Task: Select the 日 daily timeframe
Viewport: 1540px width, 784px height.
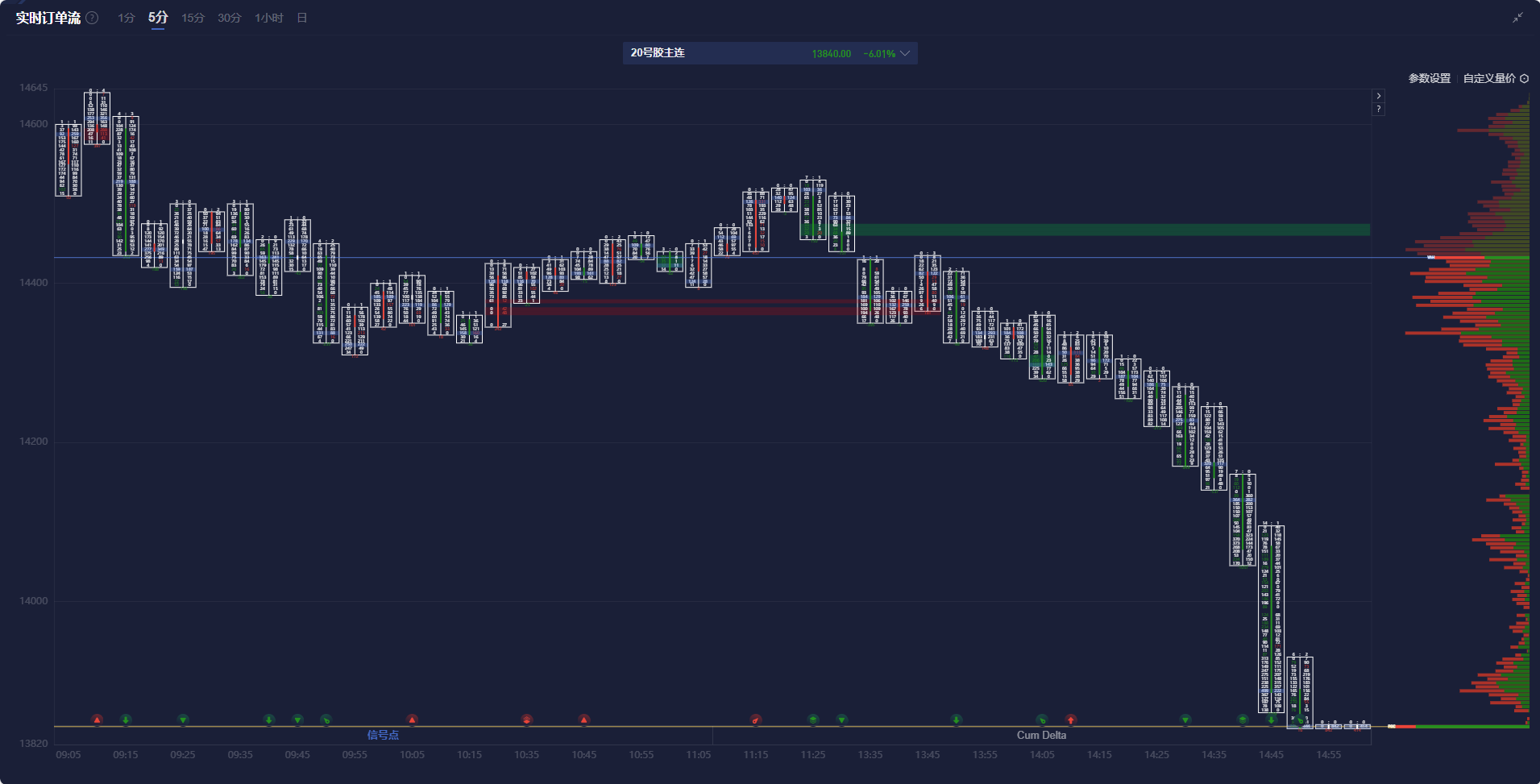Action: click(x=302, y=18)
